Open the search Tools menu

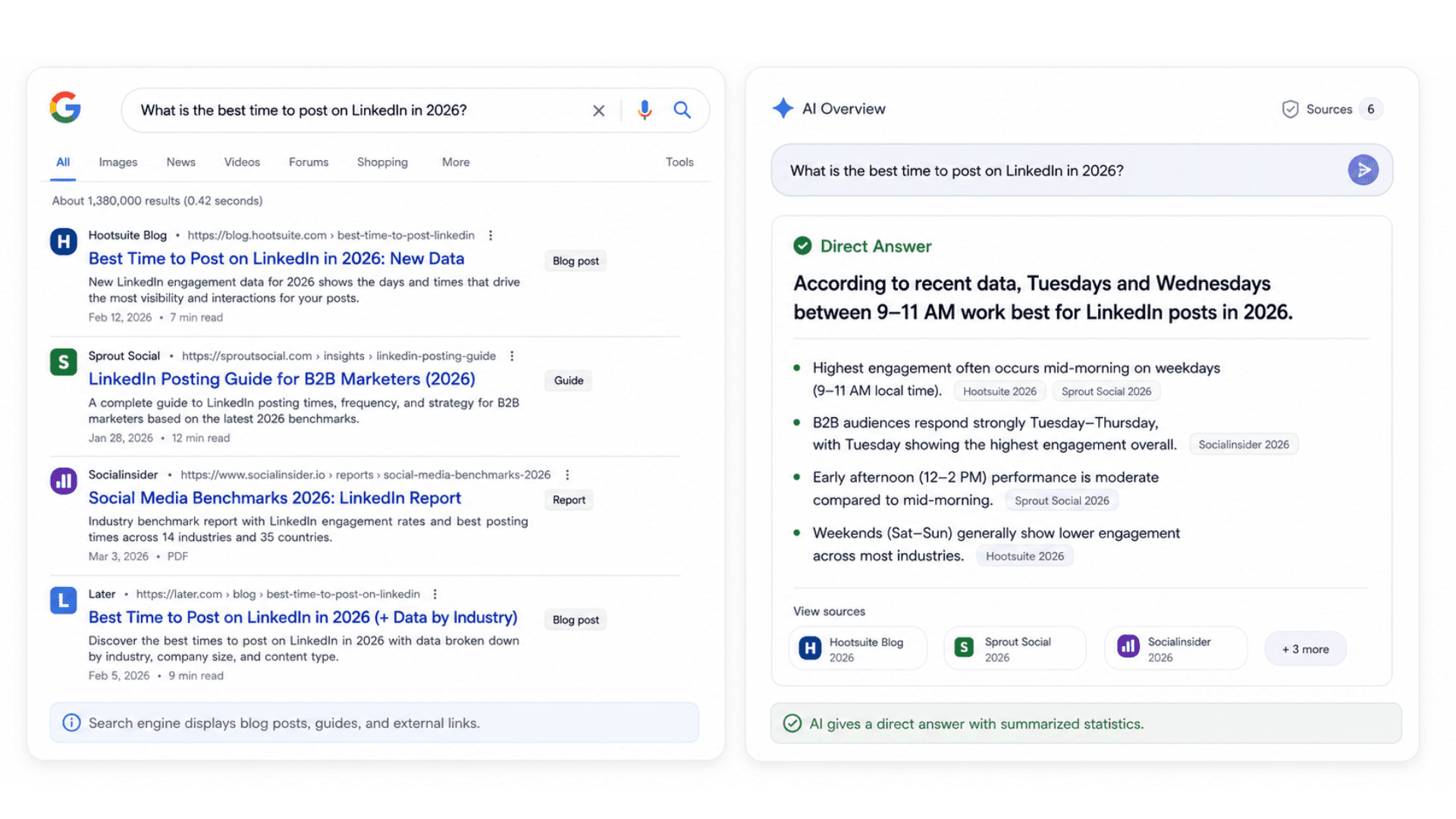[679, 162]
